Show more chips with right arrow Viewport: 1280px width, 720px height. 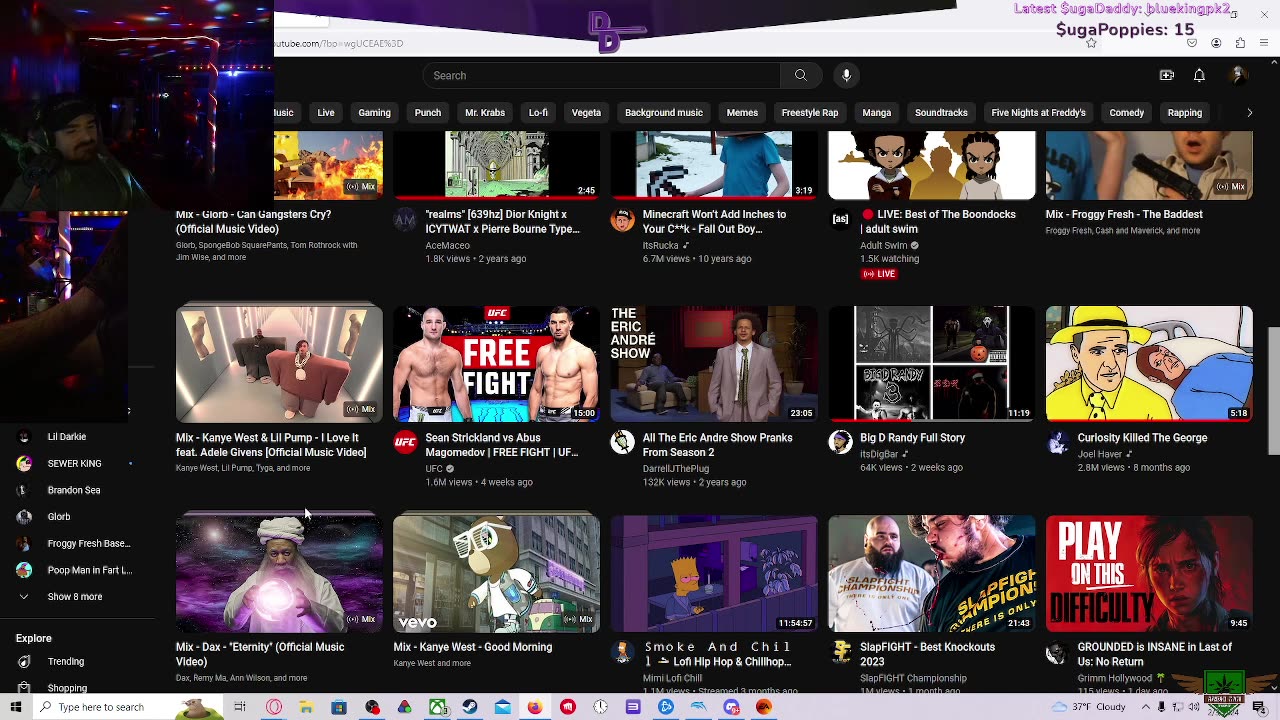tap(1249, 112)
